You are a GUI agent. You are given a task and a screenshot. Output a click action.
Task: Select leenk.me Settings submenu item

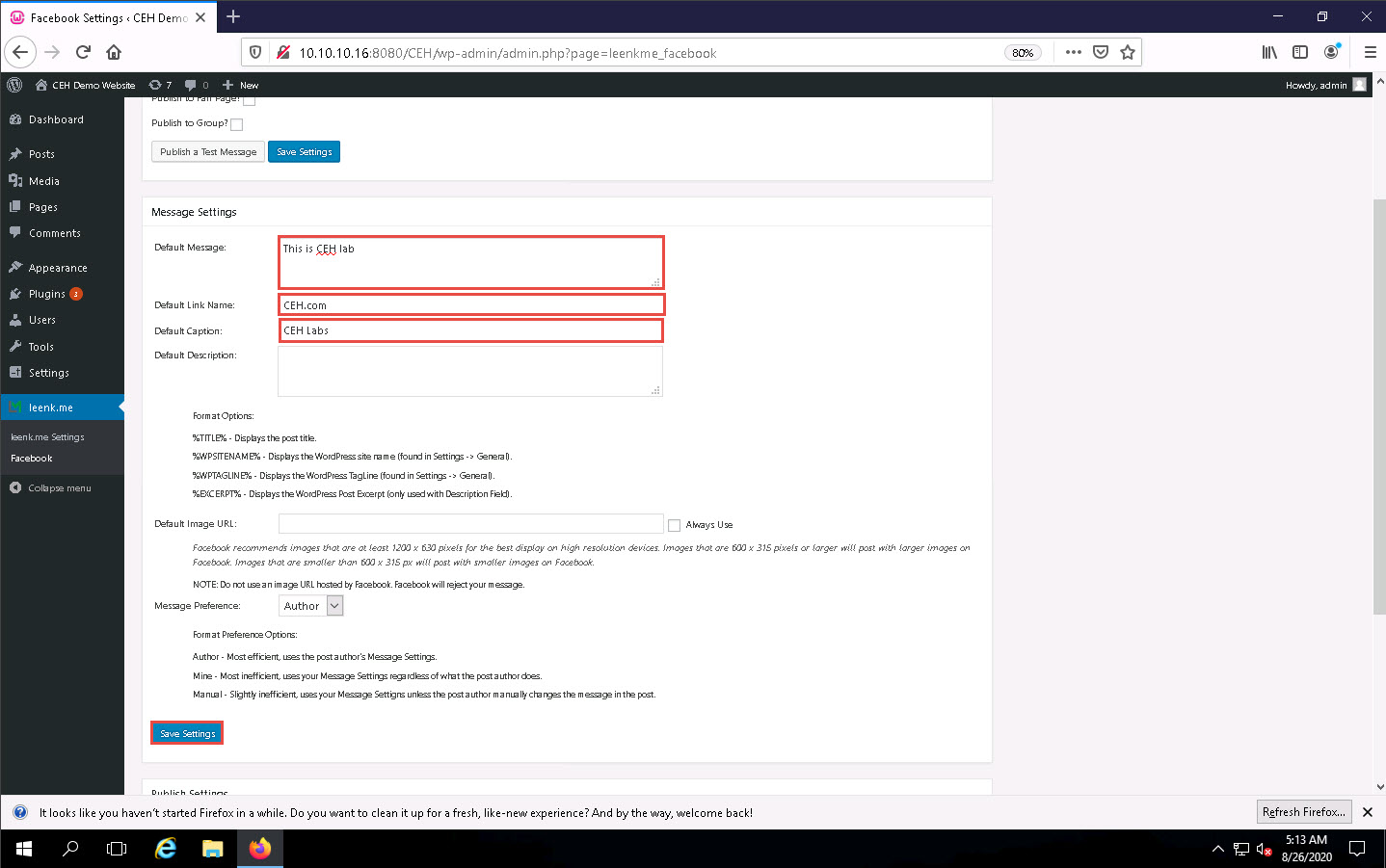(x=47, y=437)
